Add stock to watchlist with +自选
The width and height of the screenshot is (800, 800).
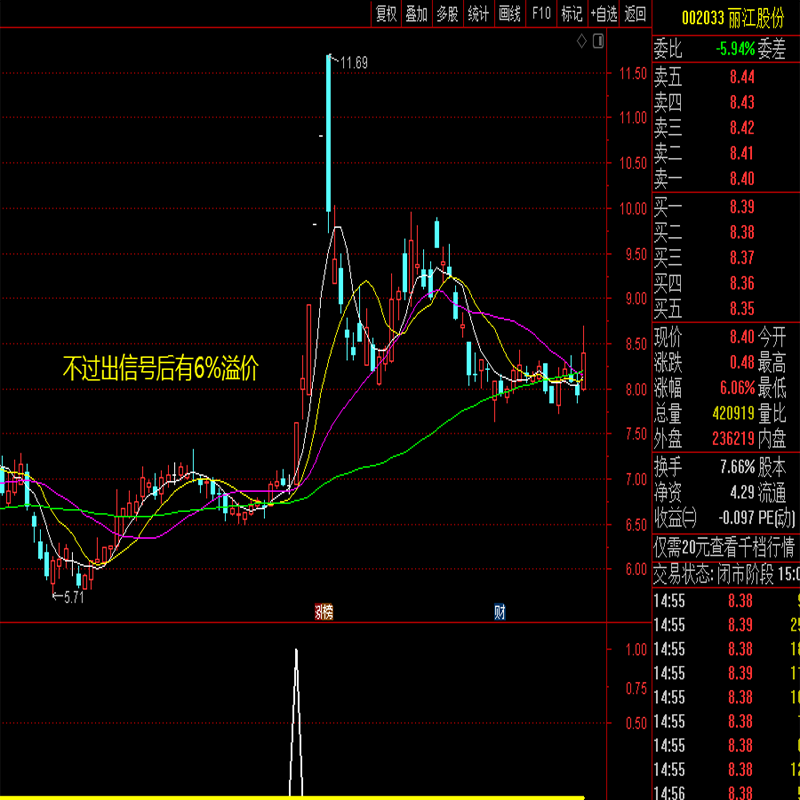[x=604, y=14]
